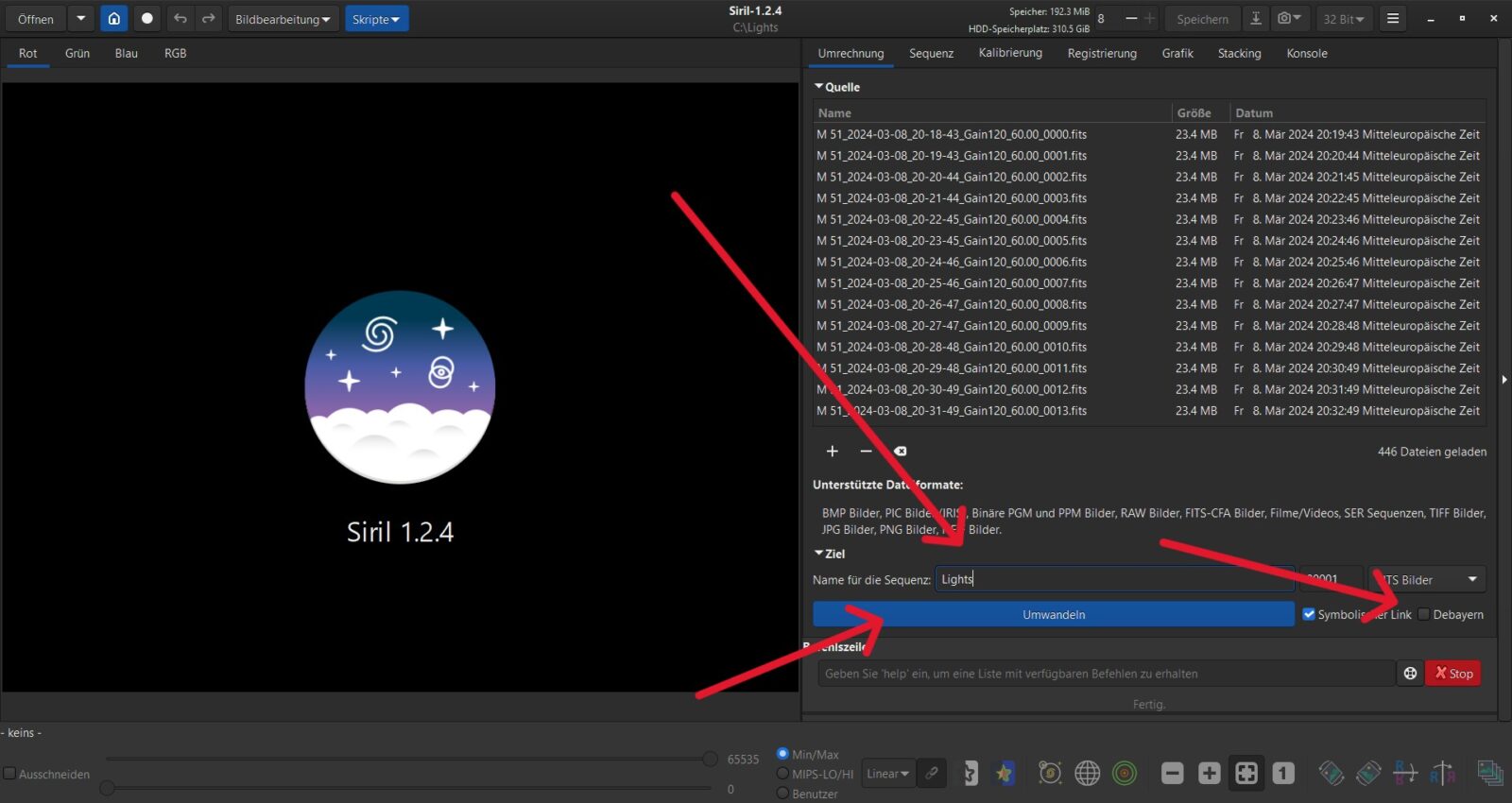The image size is (1512, 803).
Task: Open the FITS Bilder output format dropdown
Action: click(x=1427, y=579)
